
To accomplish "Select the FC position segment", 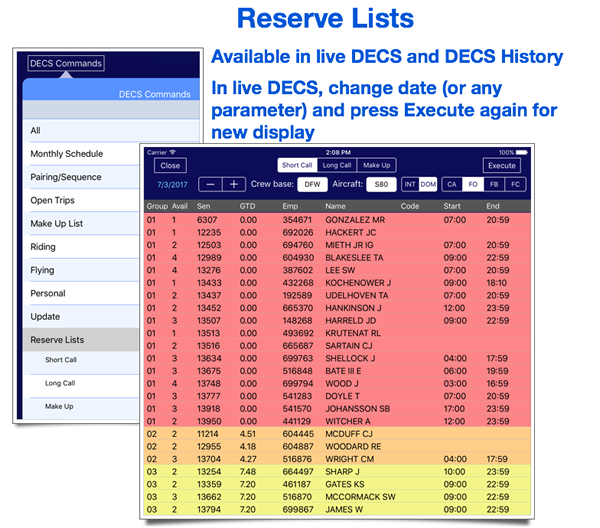I will coord(515,184).
